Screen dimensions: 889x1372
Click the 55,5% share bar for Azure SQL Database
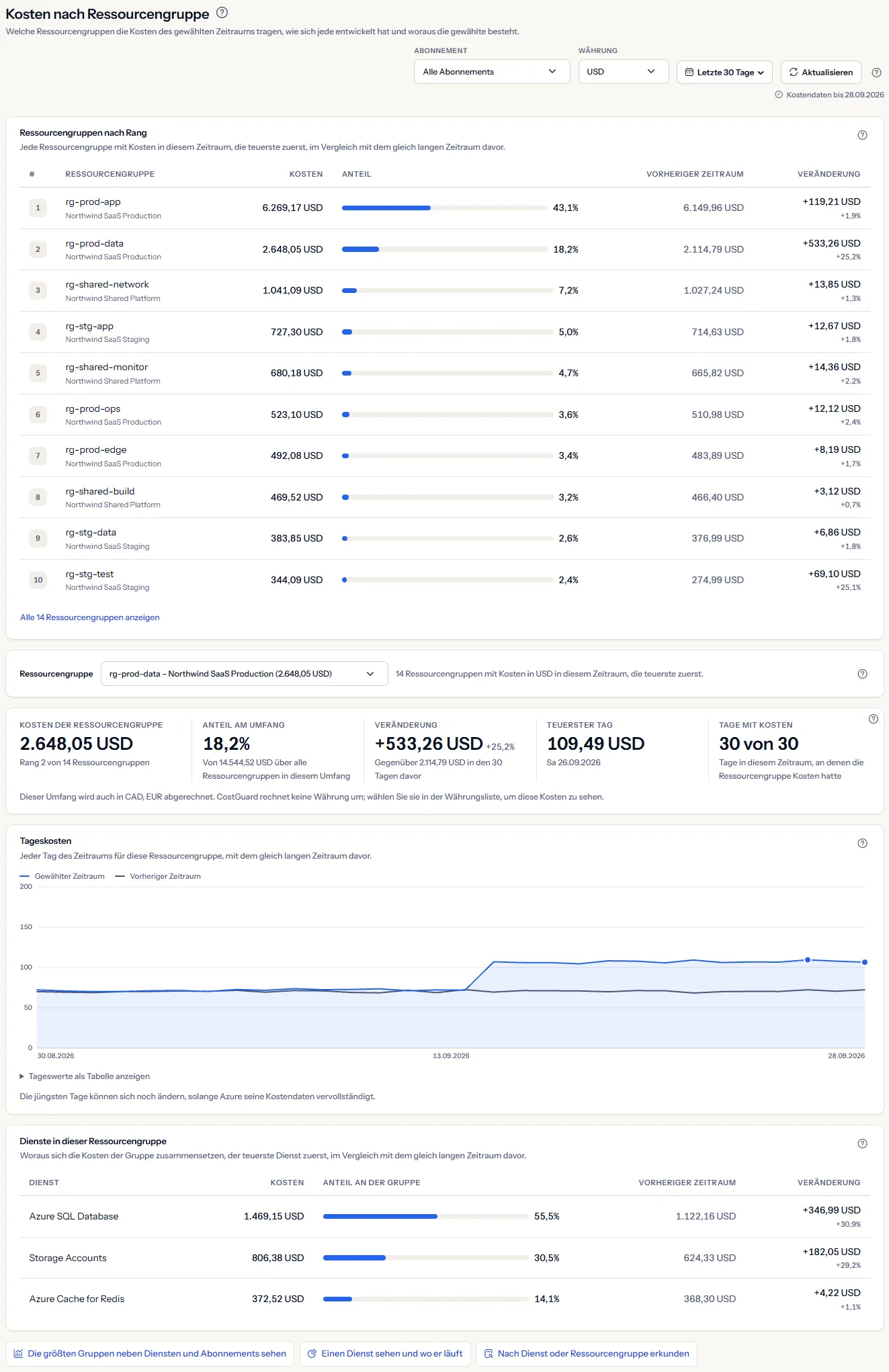point(425,1217)
